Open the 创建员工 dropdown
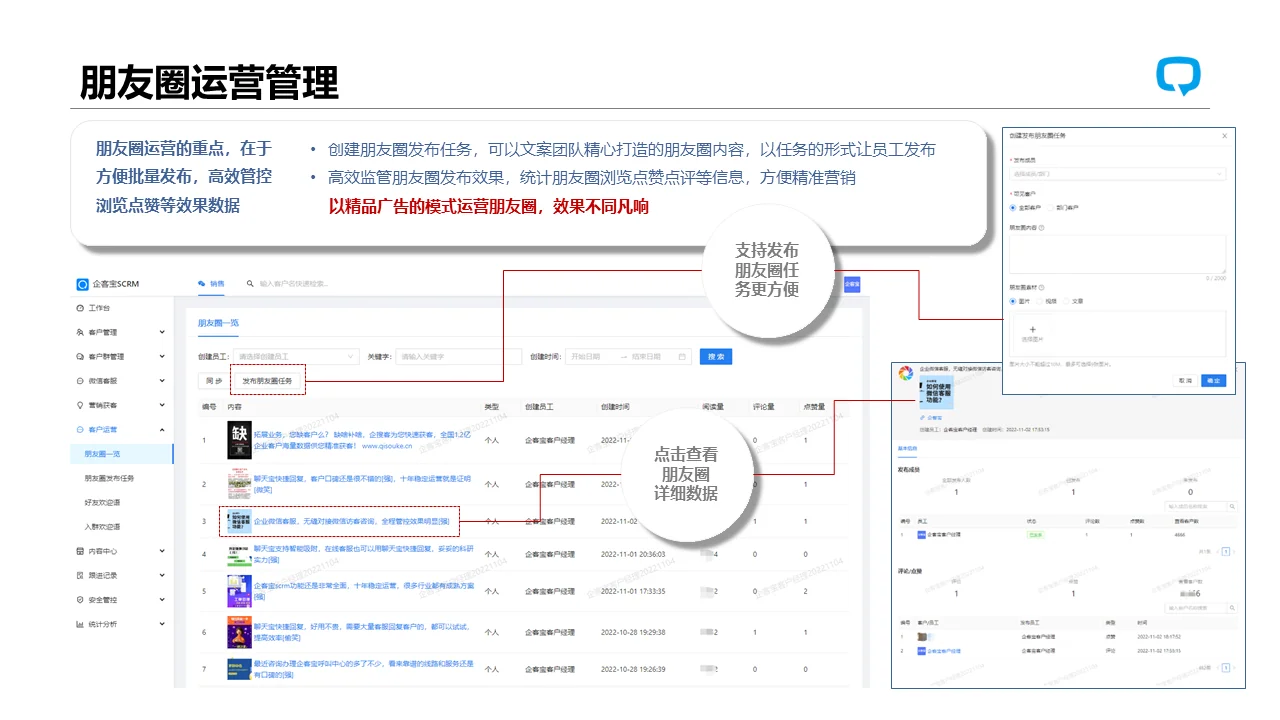Screen dimensions: 1280x720 tap(296, 356)
